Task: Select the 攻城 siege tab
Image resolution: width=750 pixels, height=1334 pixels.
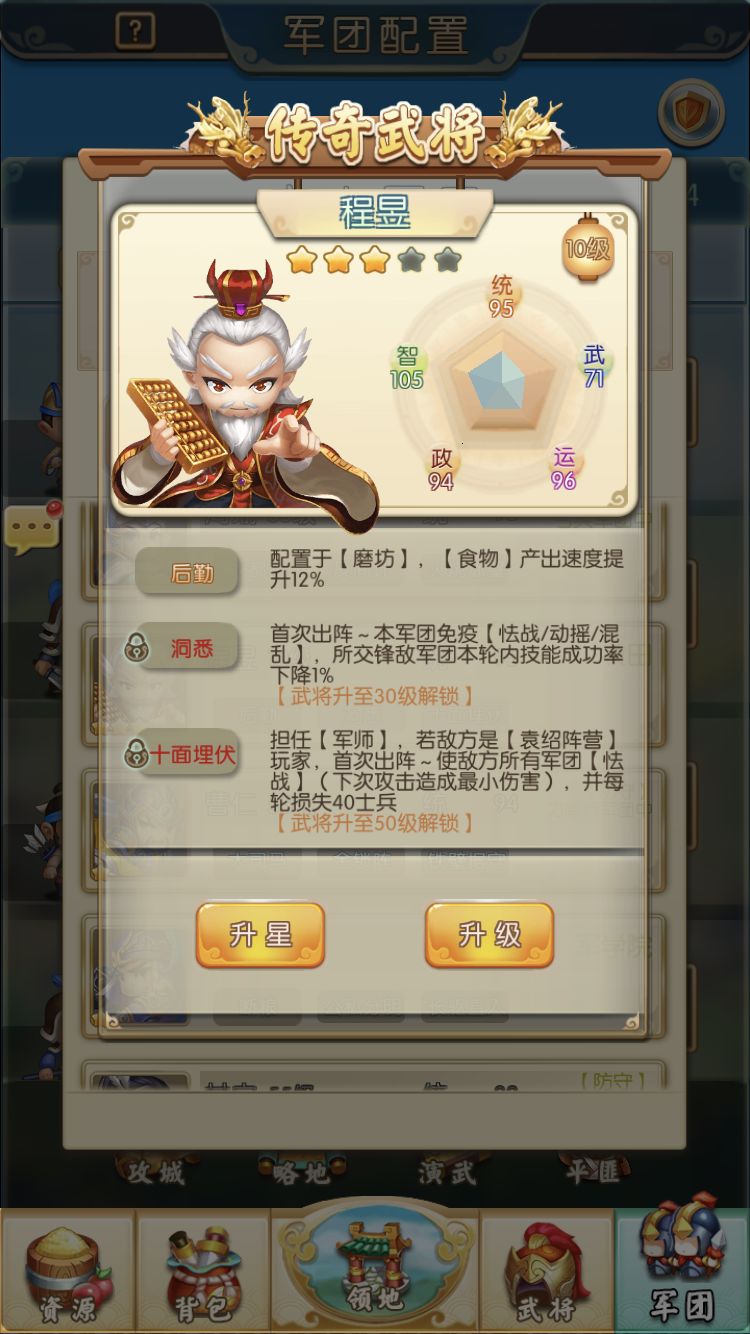Action: [x=155, y=1171]
